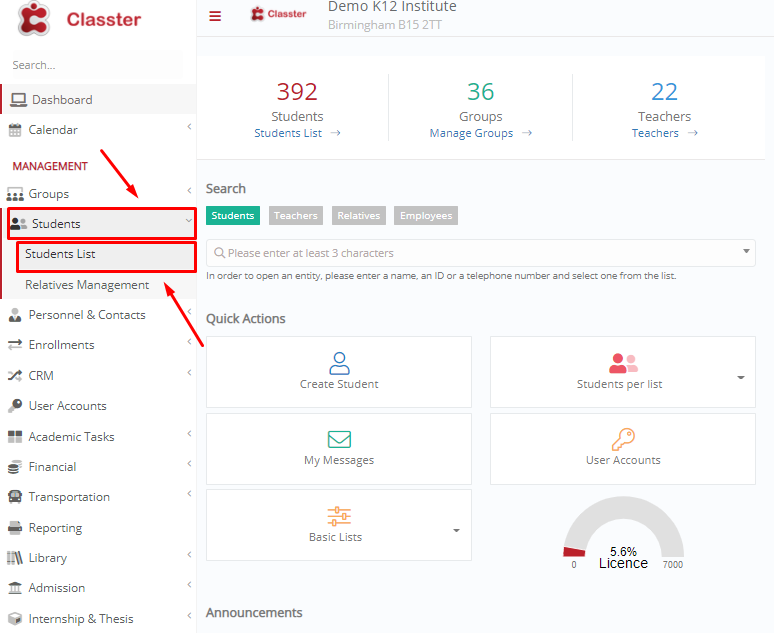
Task: Expand the Academic Tasks chevron
Action: [189, 434]
